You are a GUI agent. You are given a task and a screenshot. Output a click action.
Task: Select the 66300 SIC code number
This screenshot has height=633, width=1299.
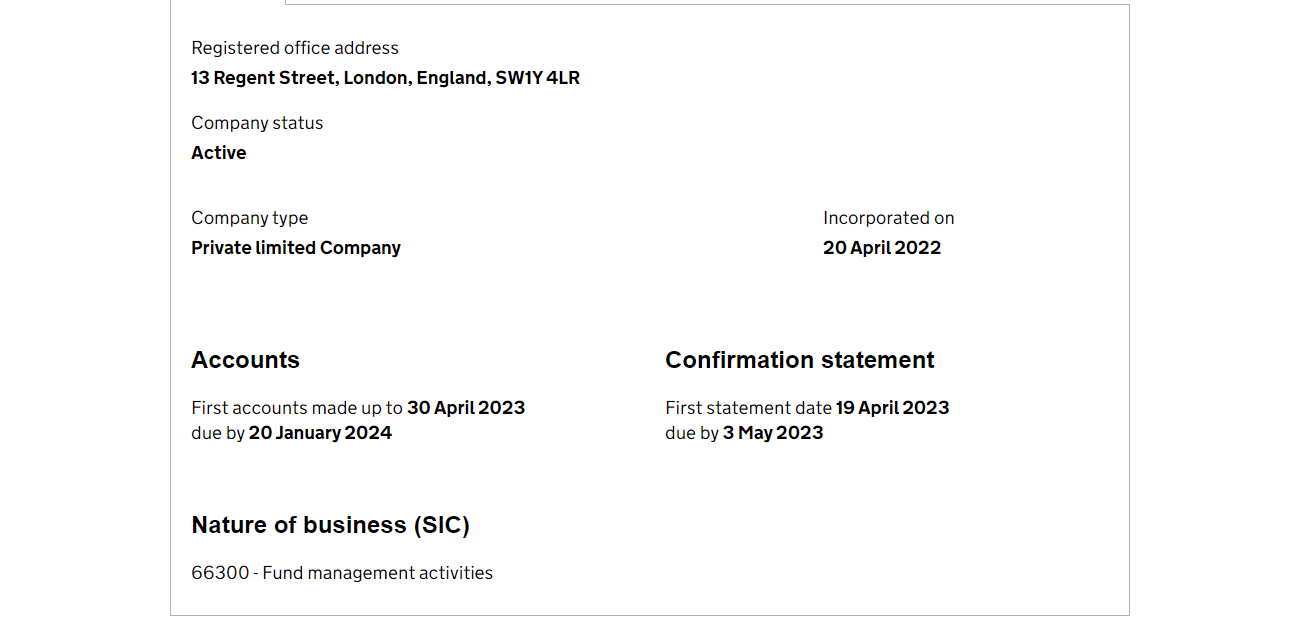220,573
